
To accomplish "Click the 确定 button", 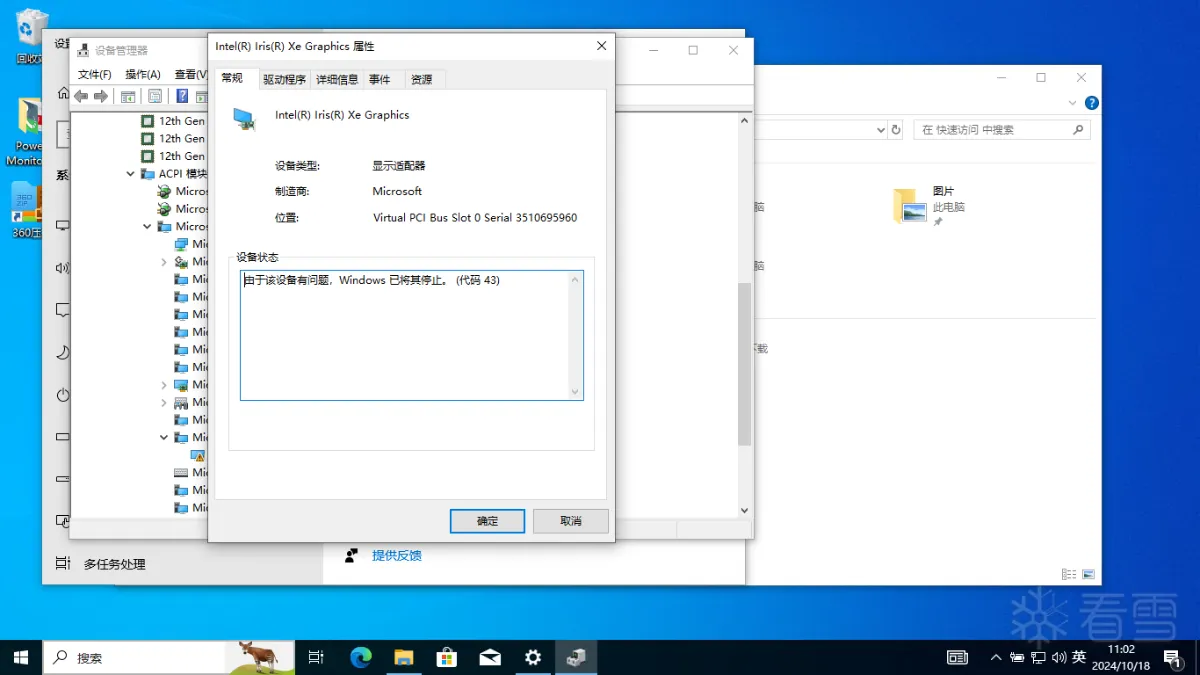I will [x=487, y=521].
